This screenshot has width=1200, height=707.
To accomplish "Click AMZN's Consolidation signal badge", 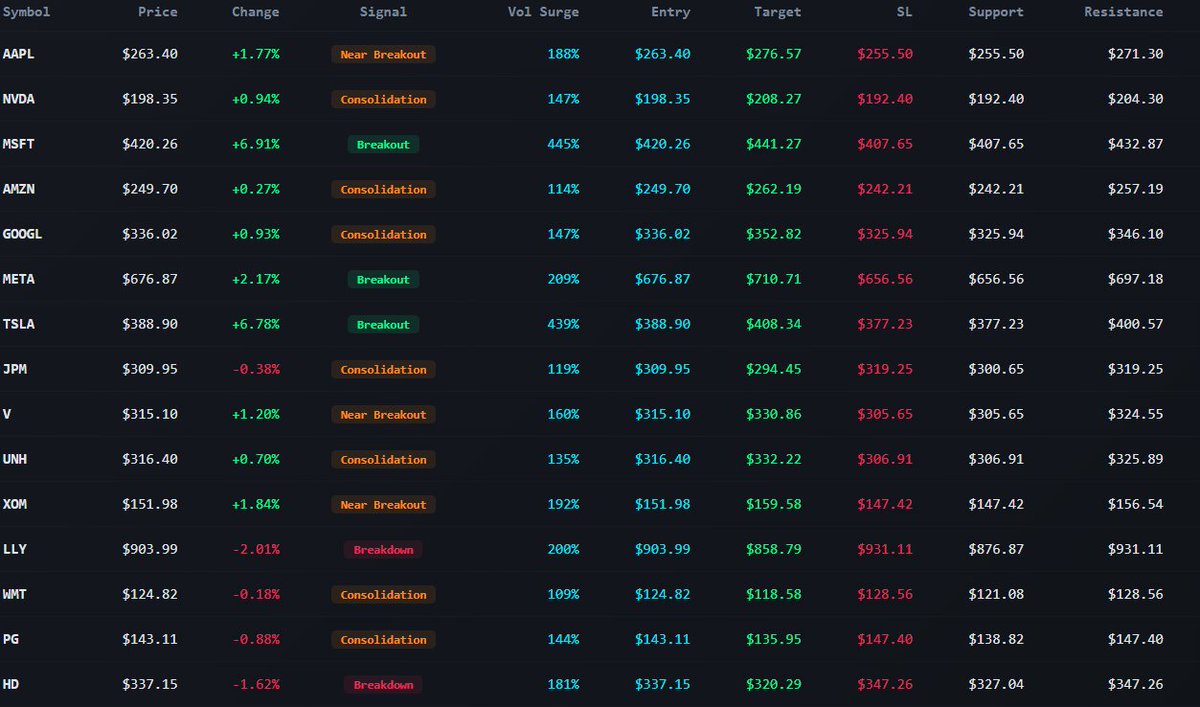I will [383, 189].
